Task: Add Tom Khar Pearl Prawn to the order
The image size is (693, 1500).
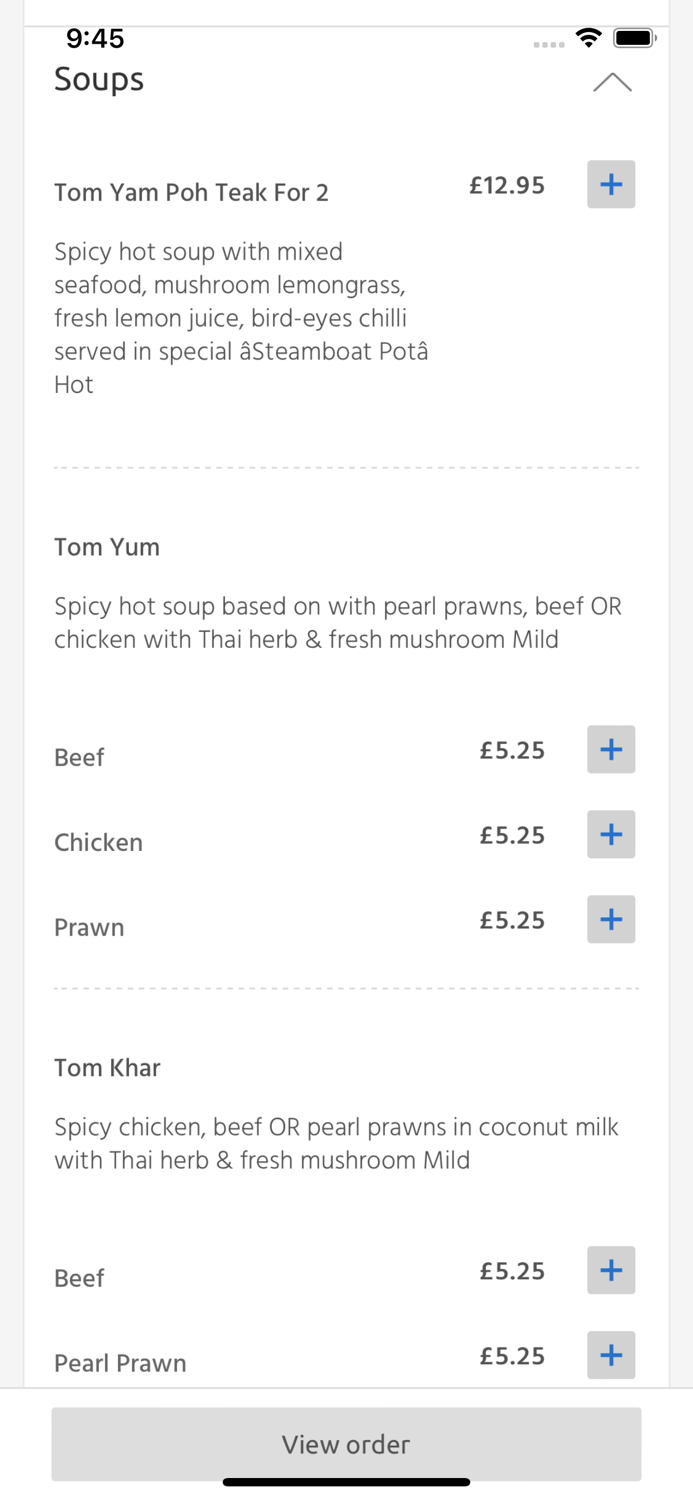Action: pyautogui.click(x=611, y=1355)
